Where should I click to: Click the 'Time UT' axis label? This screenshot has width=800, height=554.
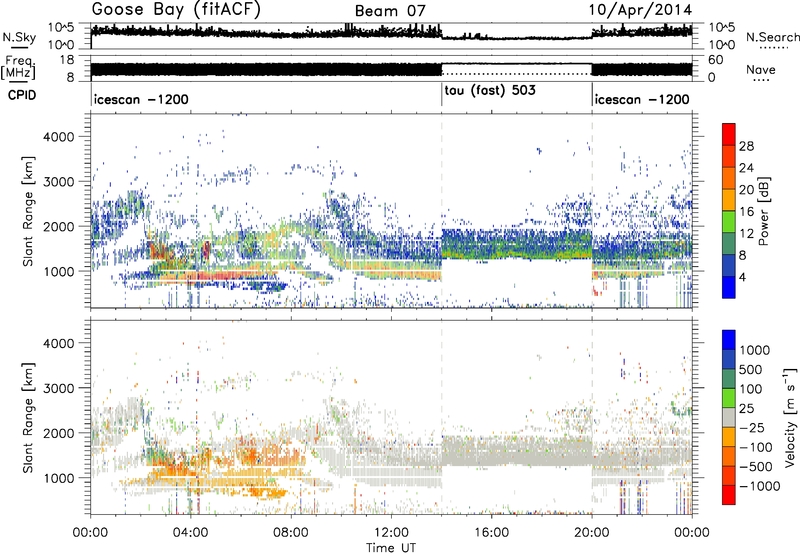[391, 548]
